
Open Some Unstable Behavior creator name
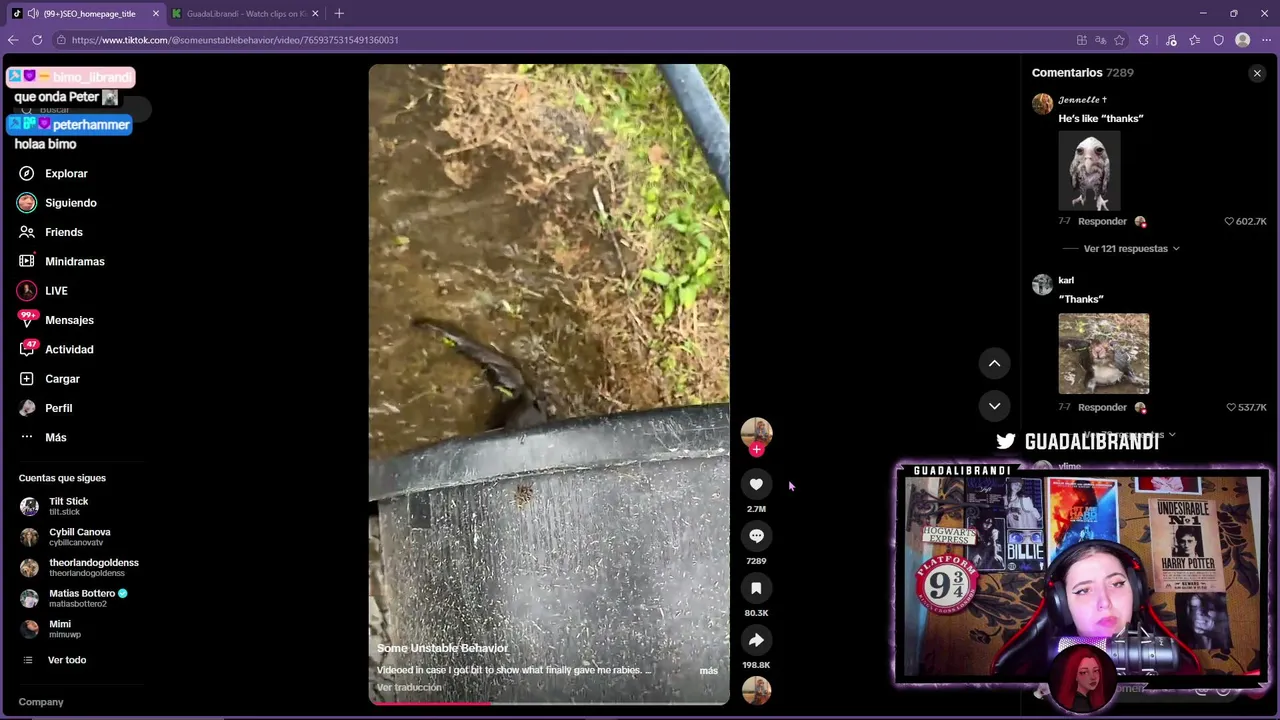coord(442,648)
